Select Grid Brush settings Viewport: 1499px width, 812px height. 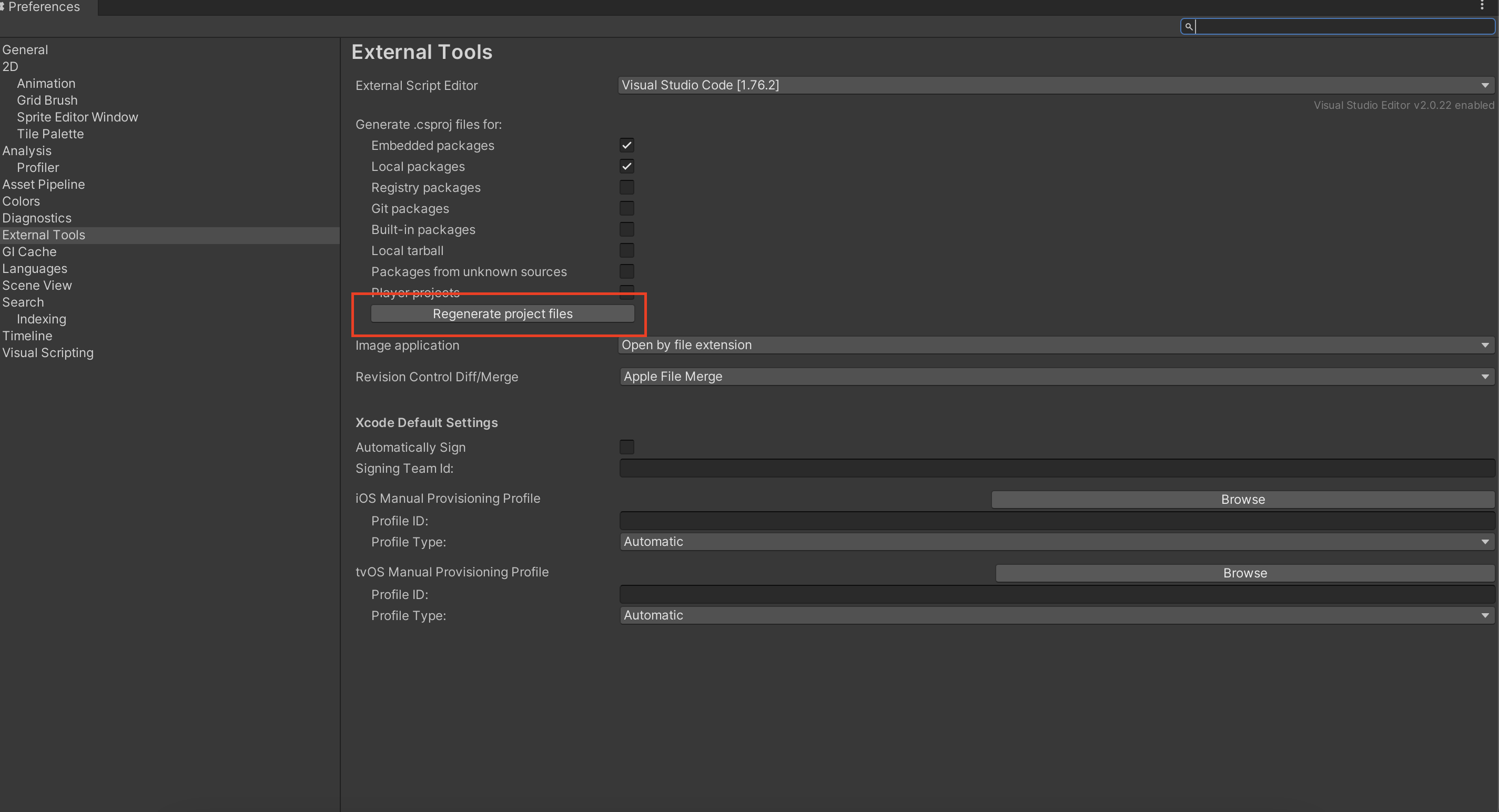(x=47, y=100)
